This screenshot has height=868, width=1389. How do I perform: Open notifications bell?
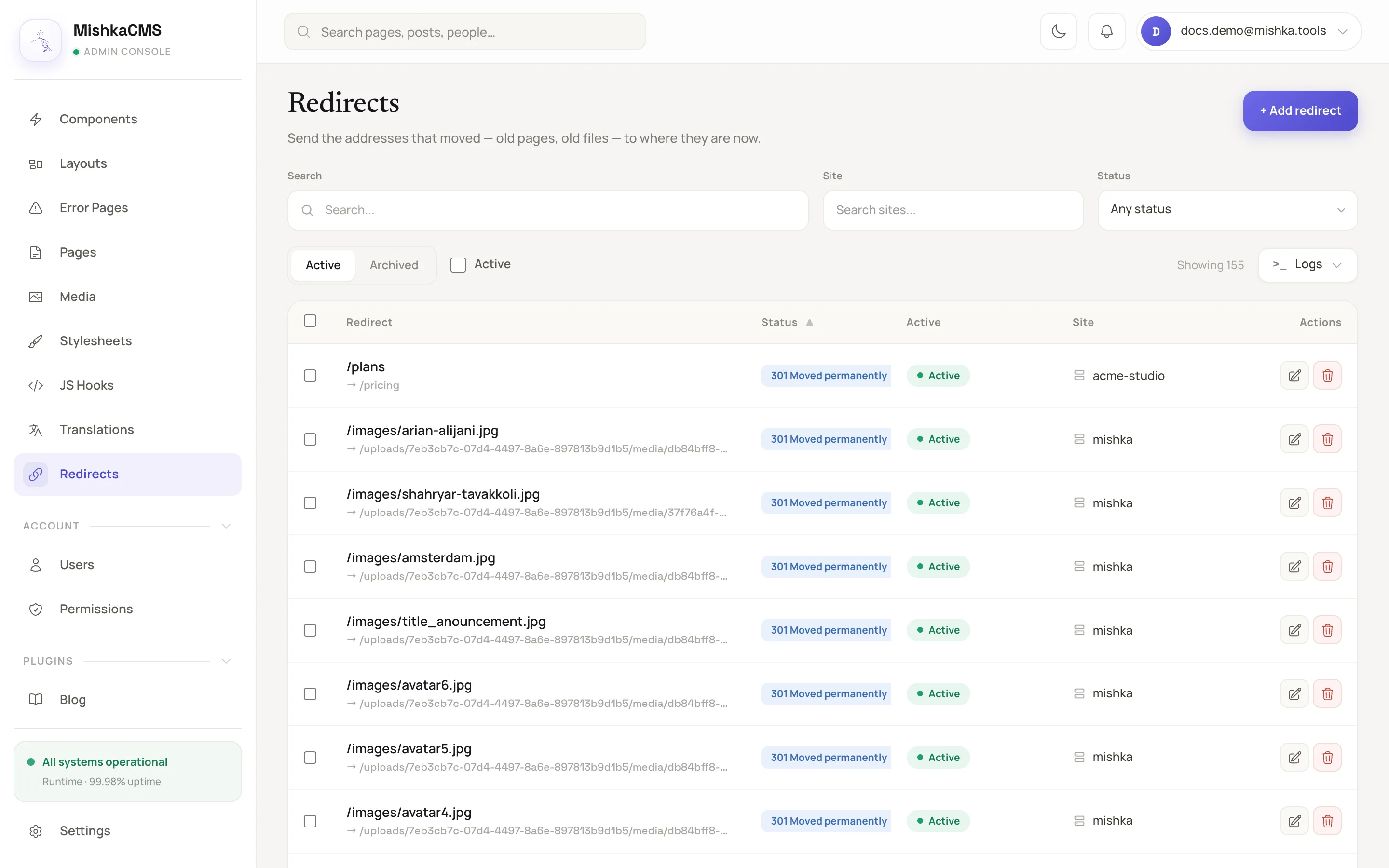[1106, 31]
